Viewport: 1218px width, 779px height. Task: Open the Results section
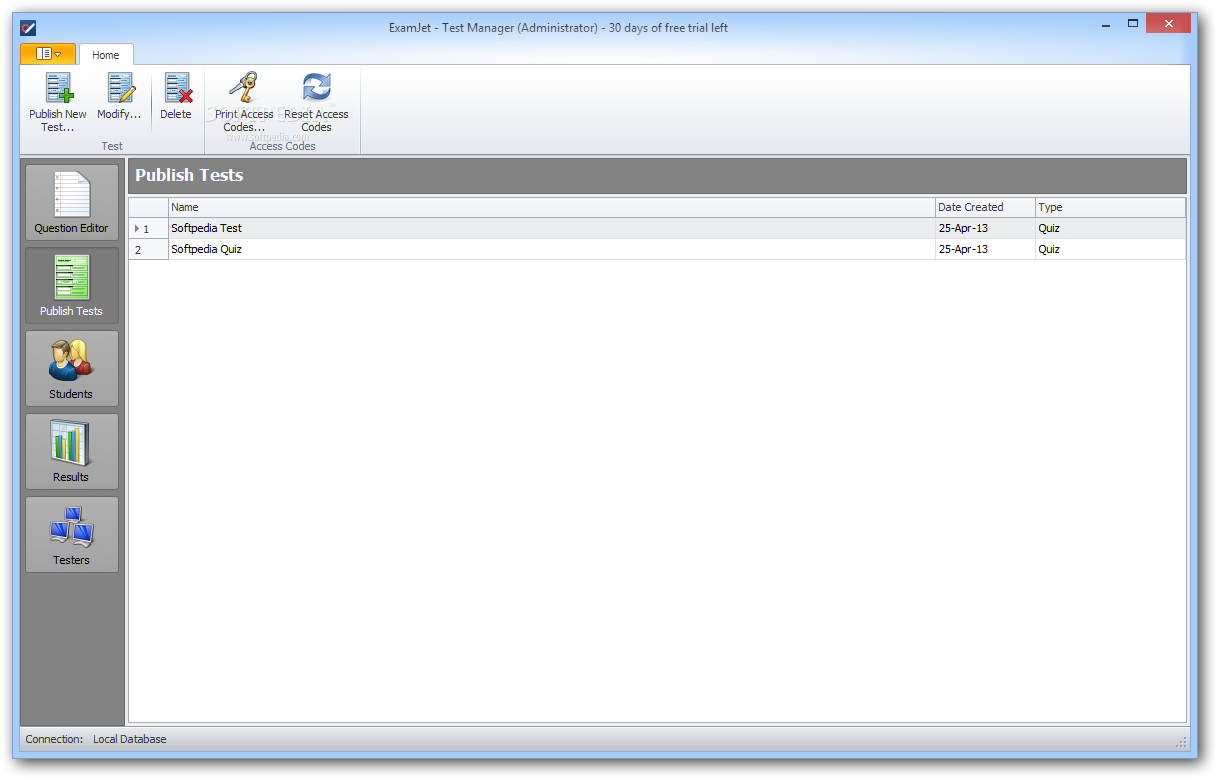72,452
